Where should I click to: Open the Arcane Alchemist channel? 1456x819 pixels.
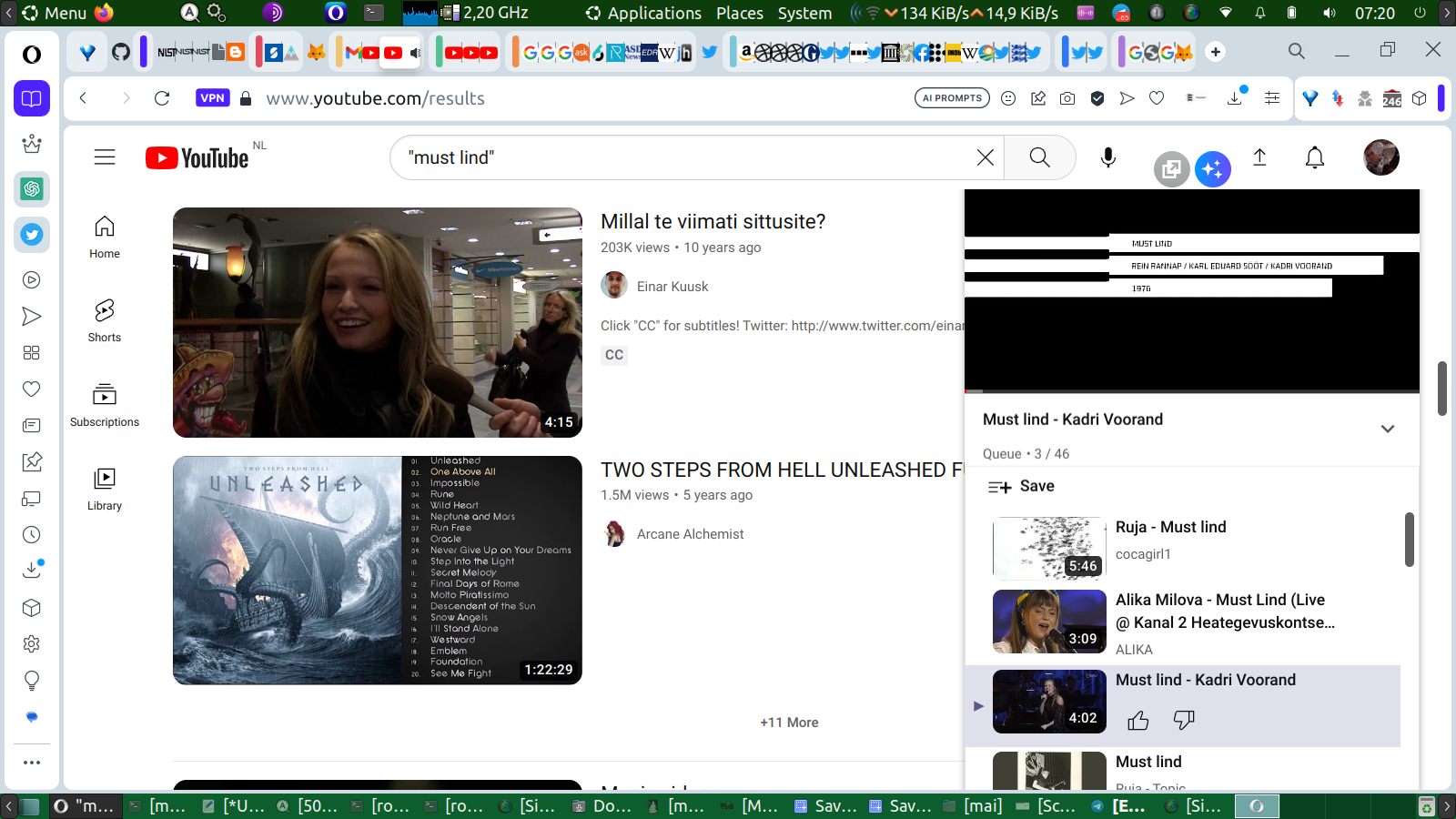coord(690,534)
